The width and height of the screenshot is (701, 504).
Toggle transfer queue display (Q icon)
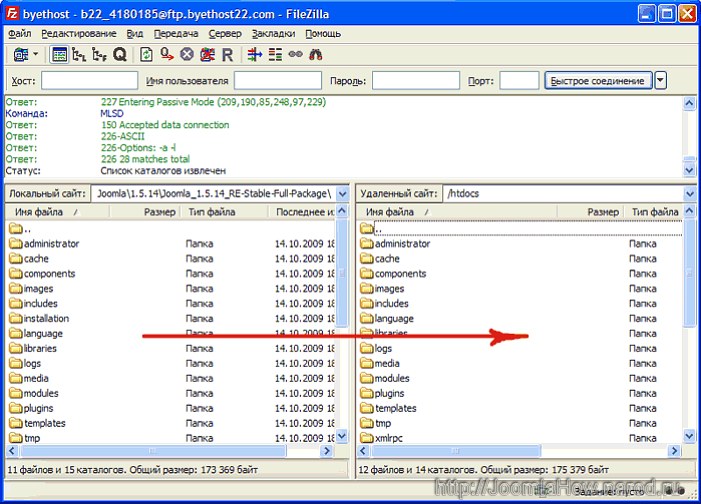coord(119,55)
